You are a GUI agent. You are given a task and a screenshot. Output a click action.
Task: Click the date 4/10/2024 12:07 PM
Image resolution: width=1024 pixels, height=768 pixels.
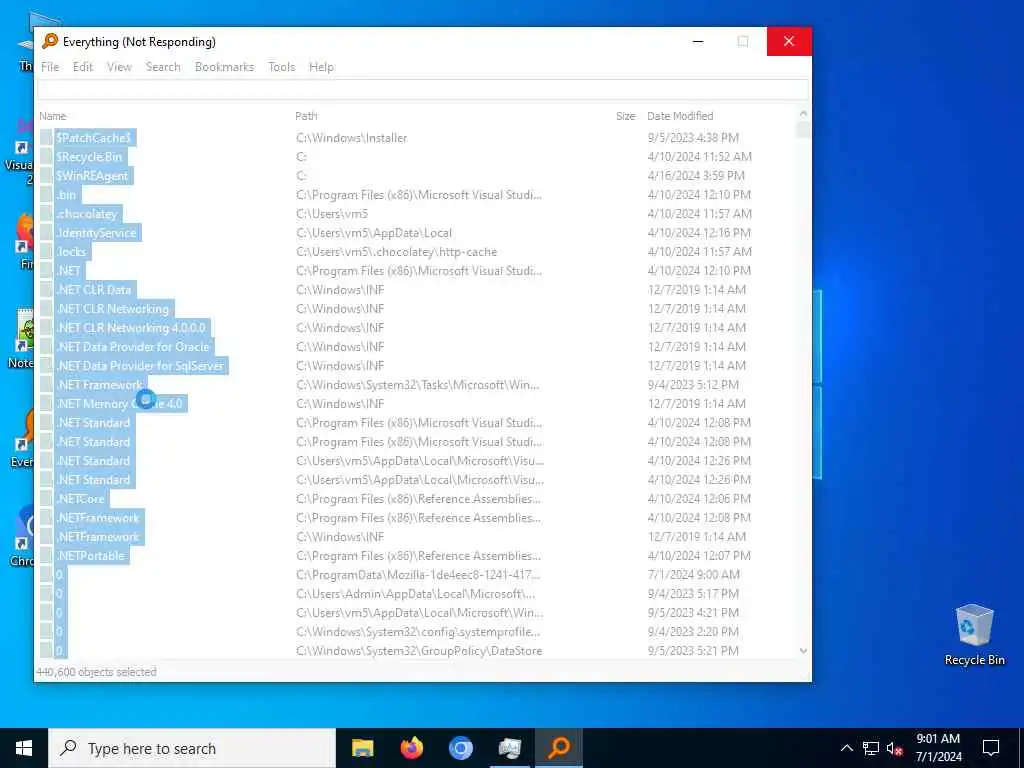tap(699, 556)
